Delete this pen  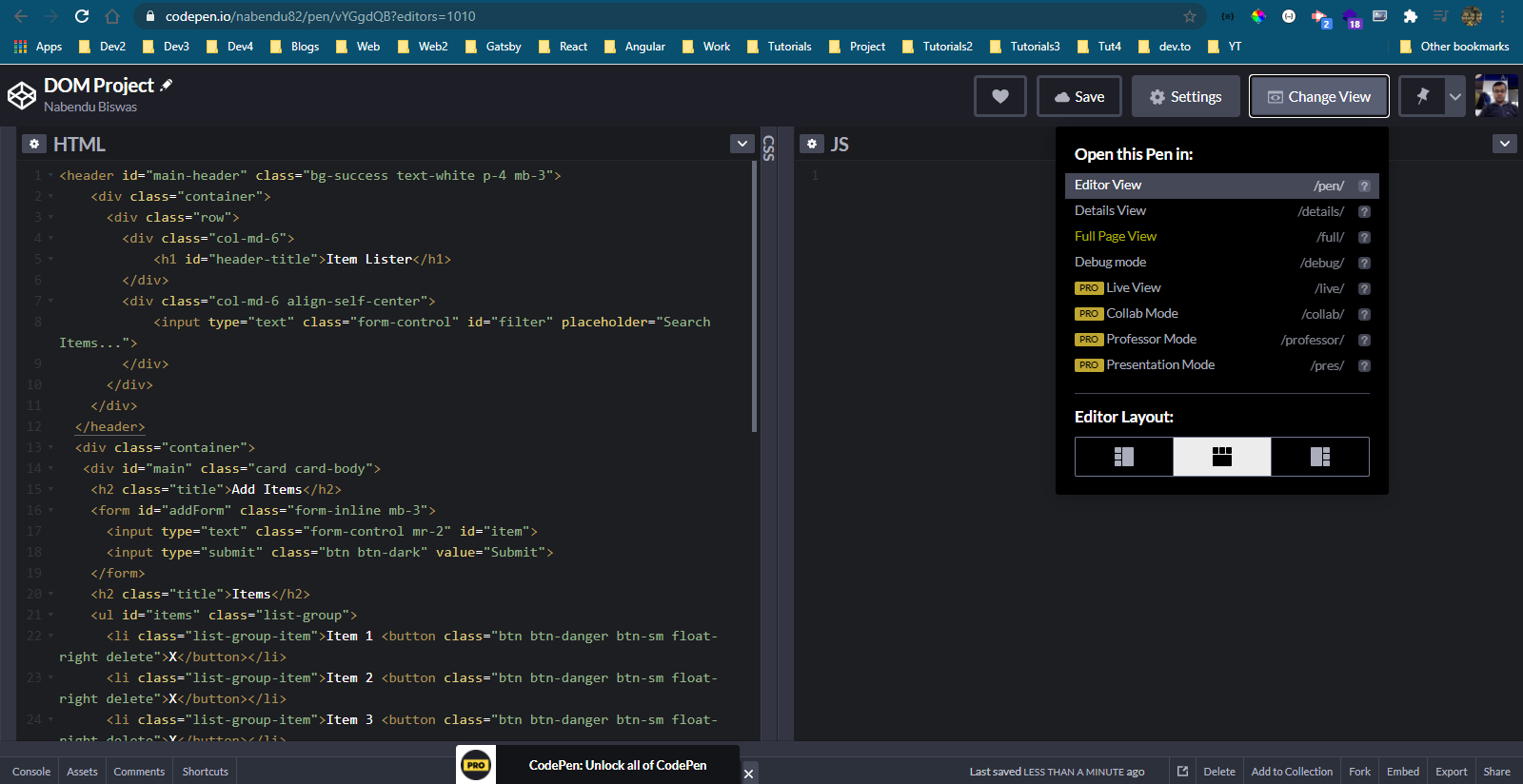pyautogui.click(x=1219, y=772)
